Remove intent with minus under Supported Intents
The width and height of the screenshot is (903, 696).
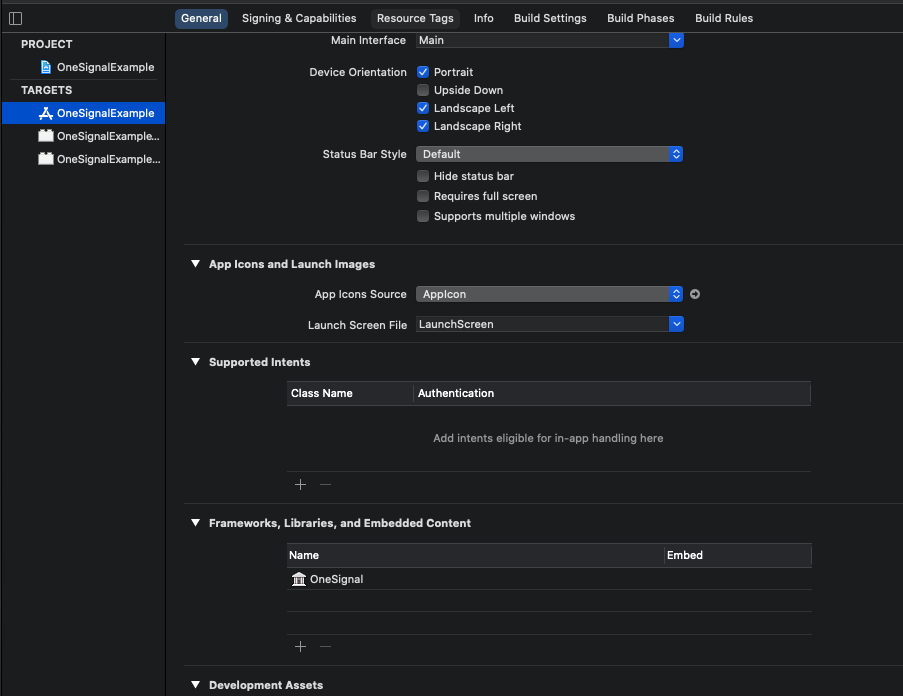pyautogui.click(x=325, y=485)
